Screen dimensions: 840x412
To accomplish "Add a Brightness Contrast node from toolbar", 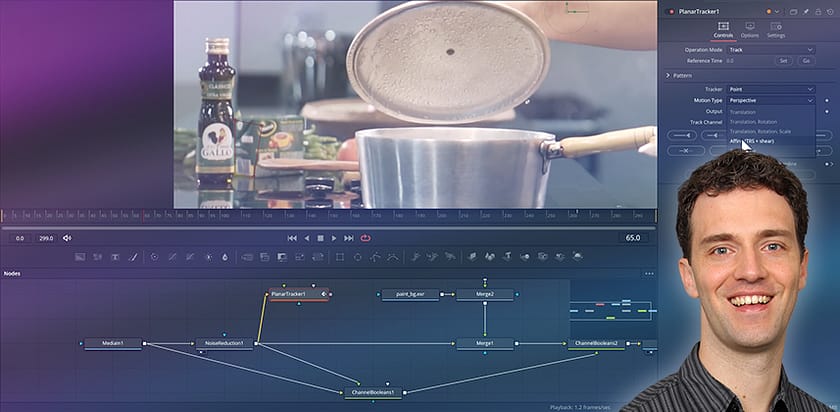I will [x=208, y=257].
